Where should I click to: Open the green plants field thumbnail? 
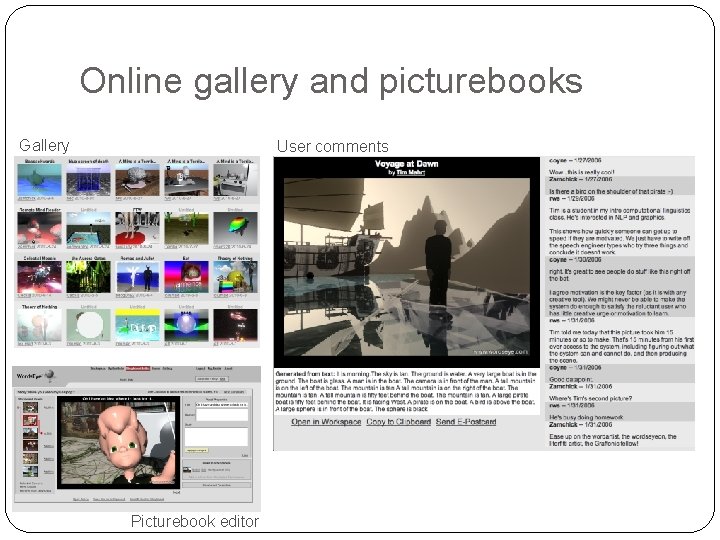tap(186, 228)
